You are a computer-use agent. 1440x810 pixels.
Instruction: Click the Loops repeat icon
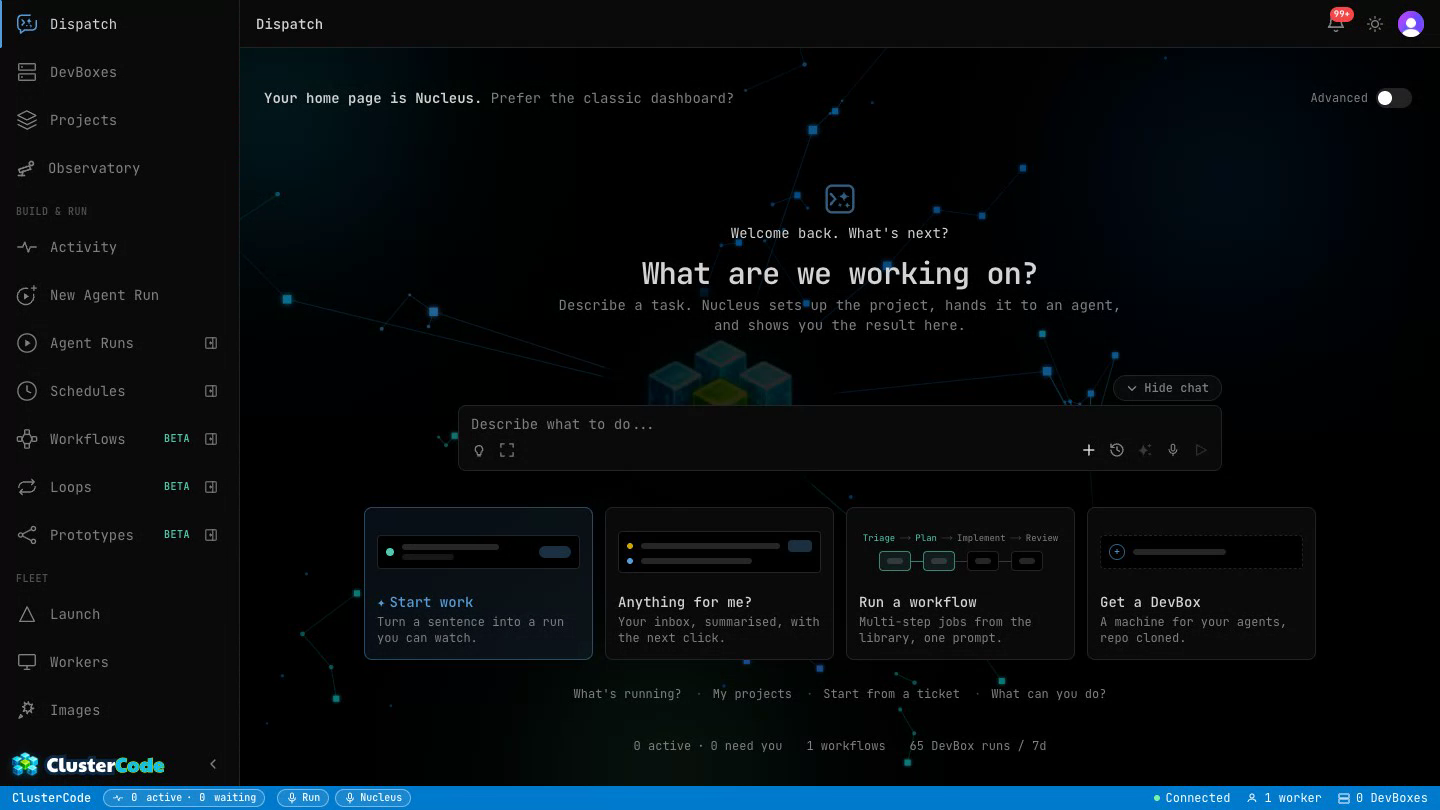coord(27,487)
